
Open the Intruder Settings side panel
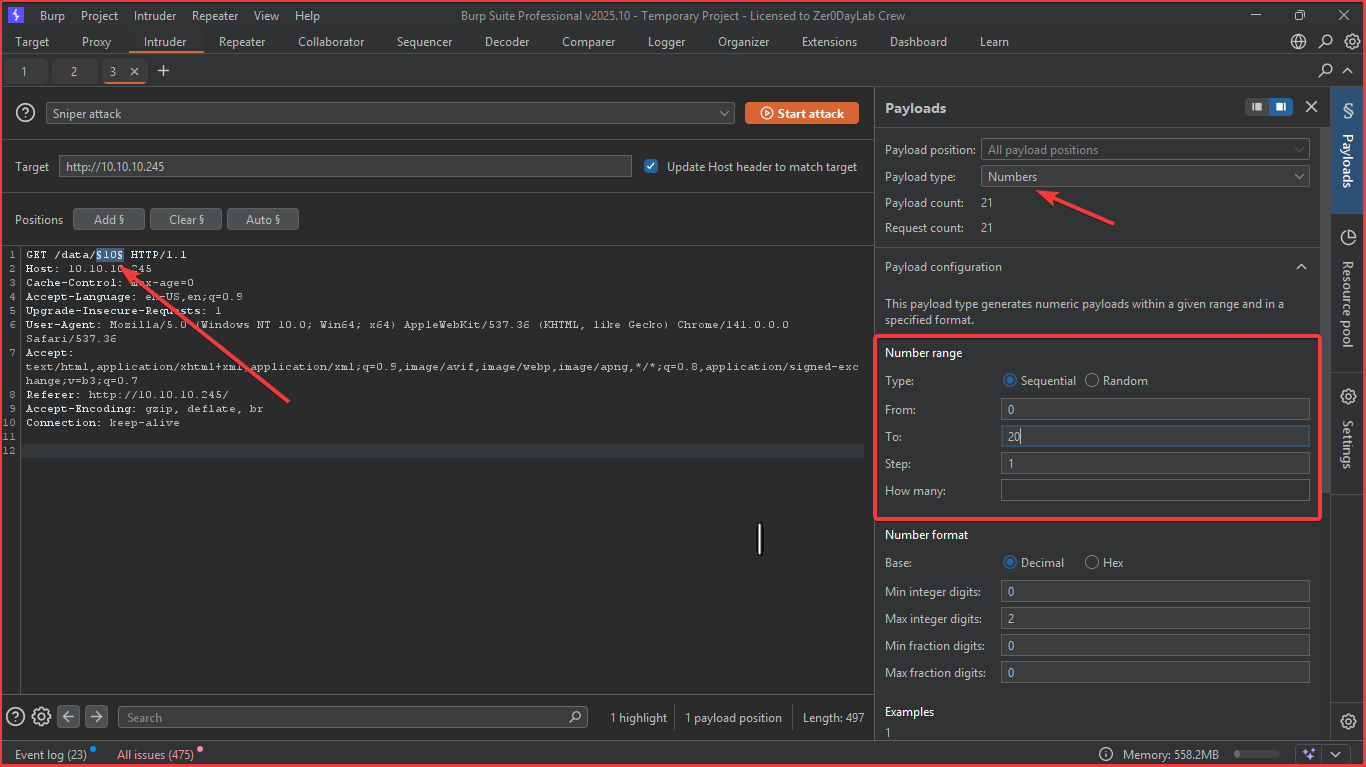[x=1347, y=430]
